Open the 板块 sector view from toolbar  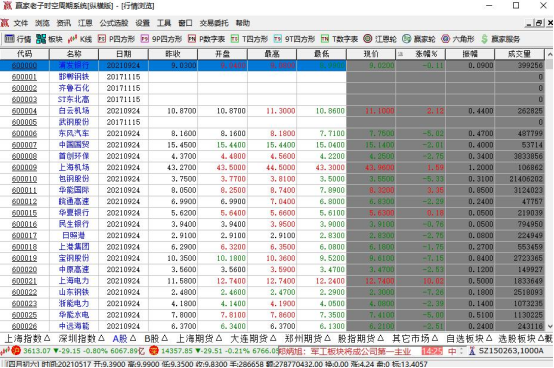coord(49,39)
